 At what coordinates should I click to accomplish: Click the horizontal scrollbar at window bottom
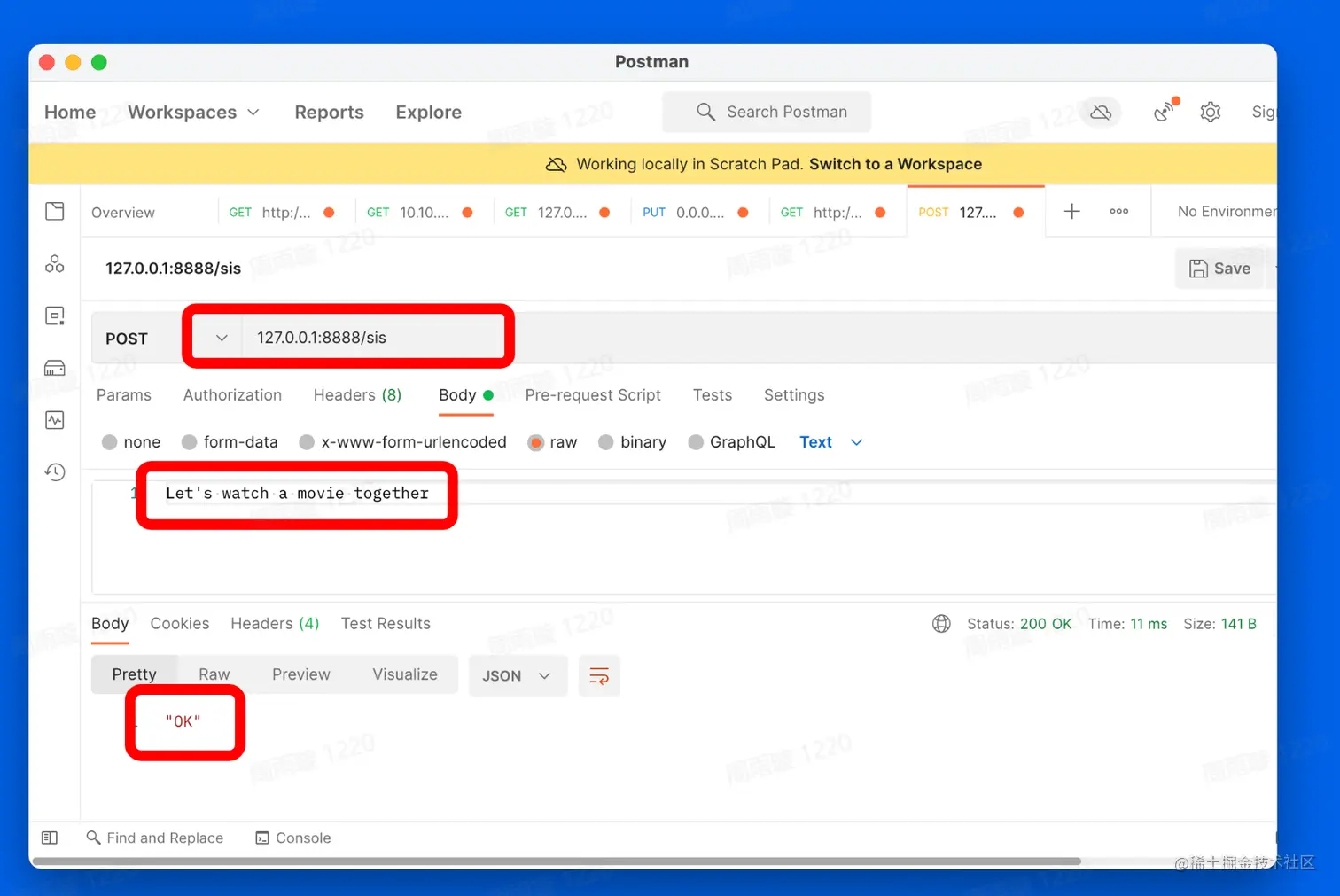pos(557,861)
